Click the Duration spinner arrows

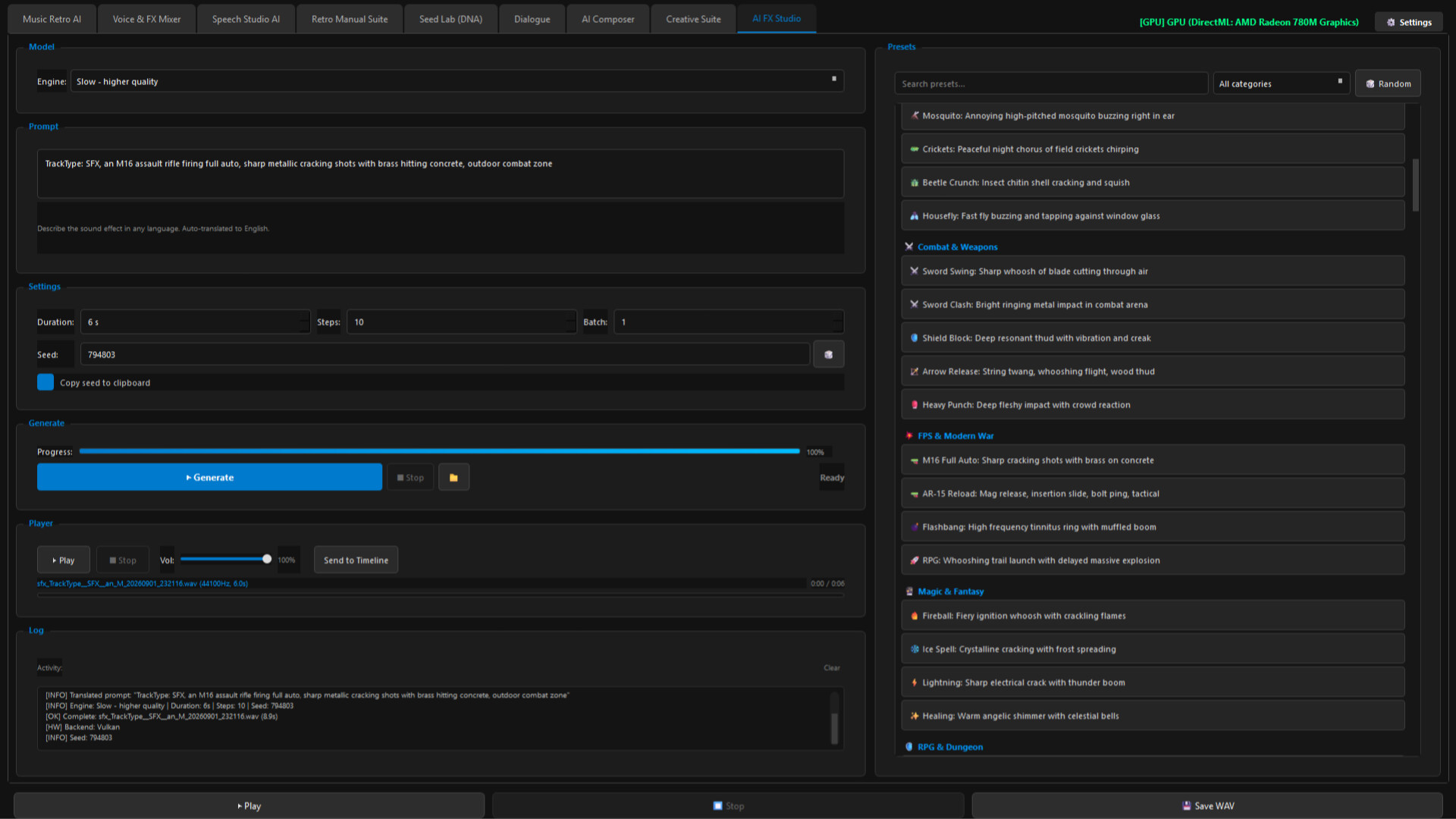point(304,322)
